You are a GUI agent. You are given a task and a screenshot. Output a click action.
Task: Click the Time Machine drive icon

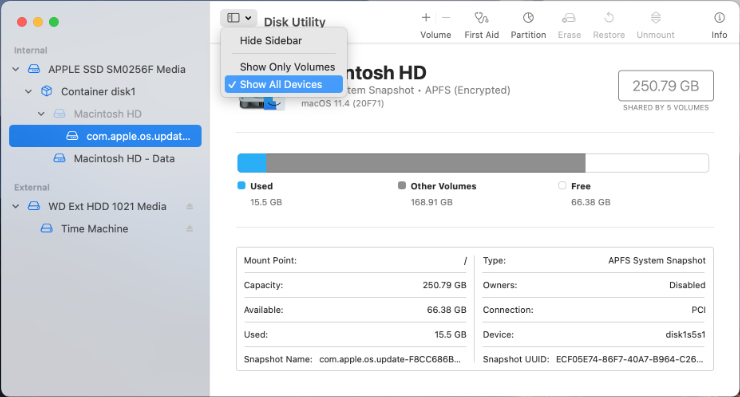click(46, 228)
